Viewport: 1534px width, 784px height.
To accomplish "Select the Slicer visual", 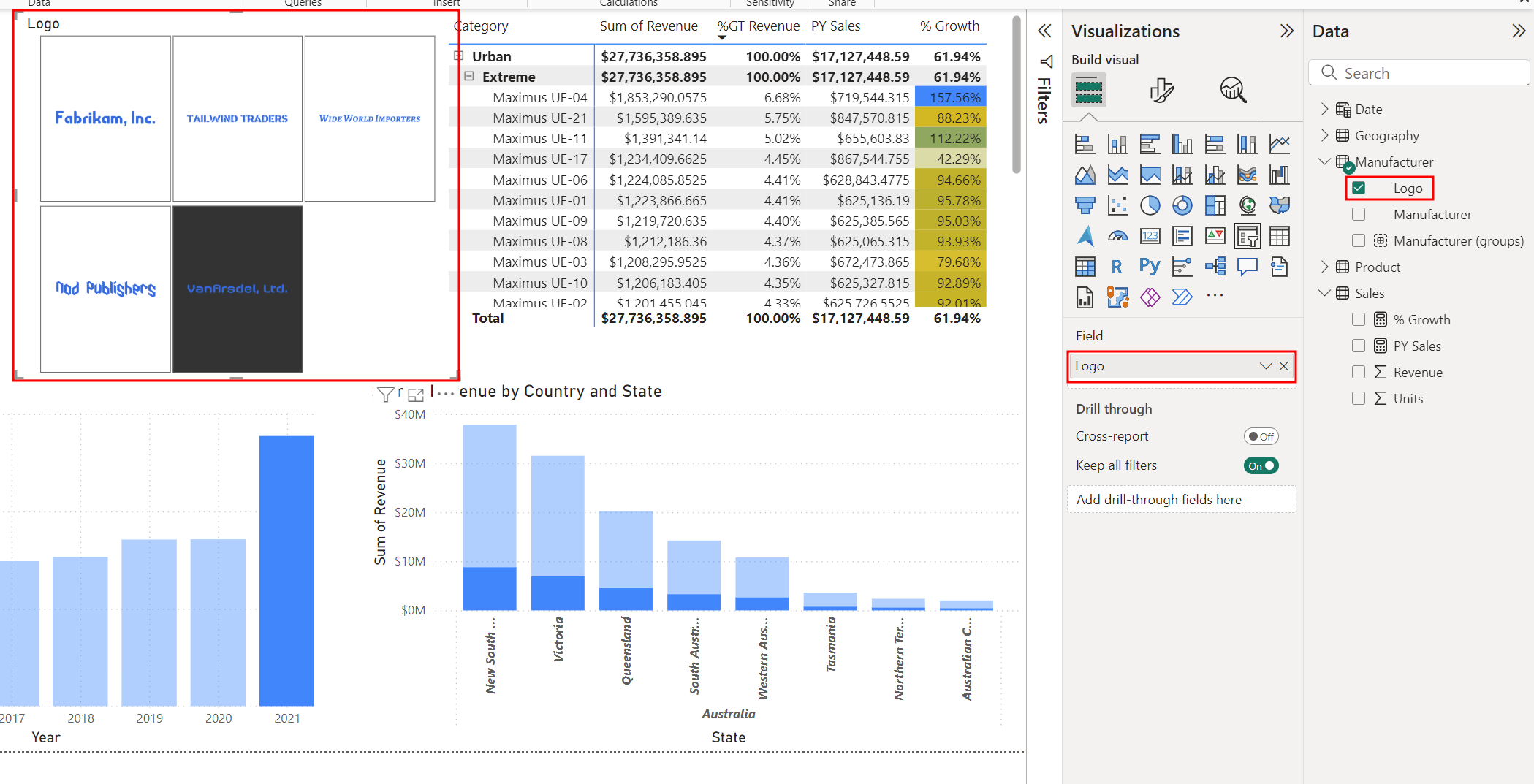I will coord(1248,236).
